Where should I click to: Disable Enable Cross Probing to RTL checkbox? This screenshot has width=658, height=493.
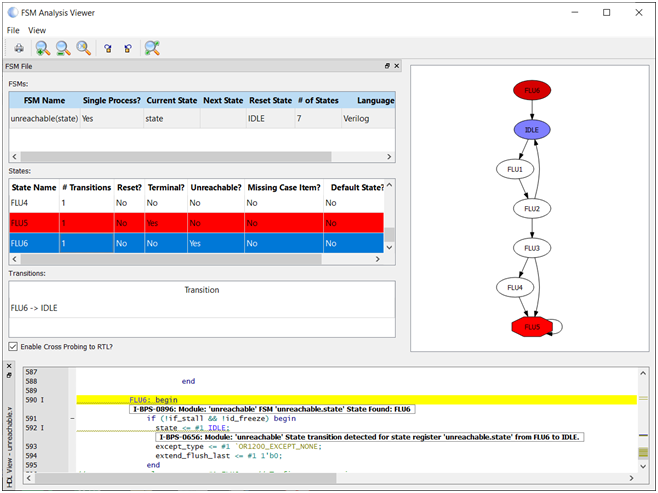(x=12, y=346)
